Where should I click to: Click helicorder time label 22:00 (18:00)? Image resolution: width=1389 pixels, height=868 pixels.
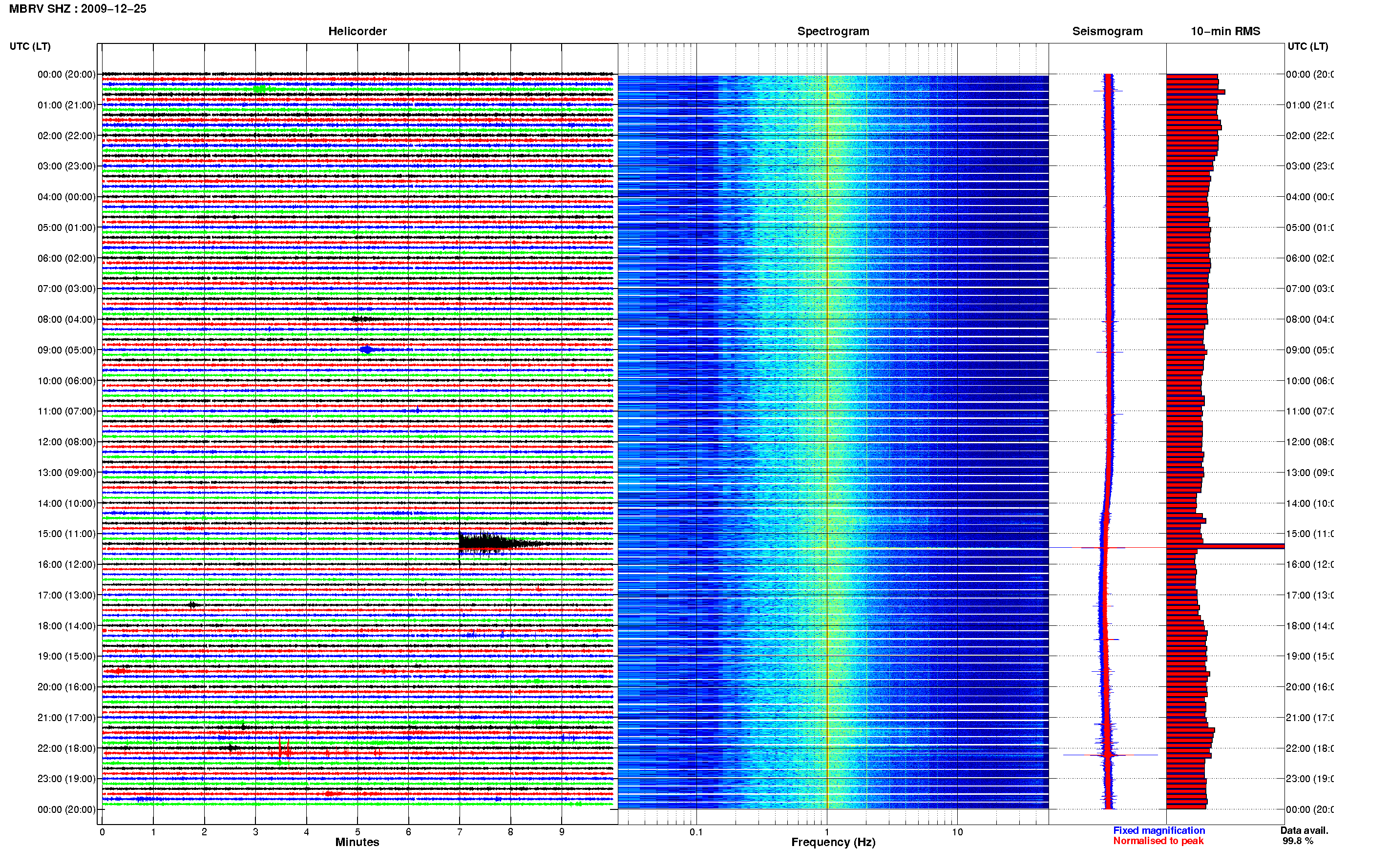66,748
